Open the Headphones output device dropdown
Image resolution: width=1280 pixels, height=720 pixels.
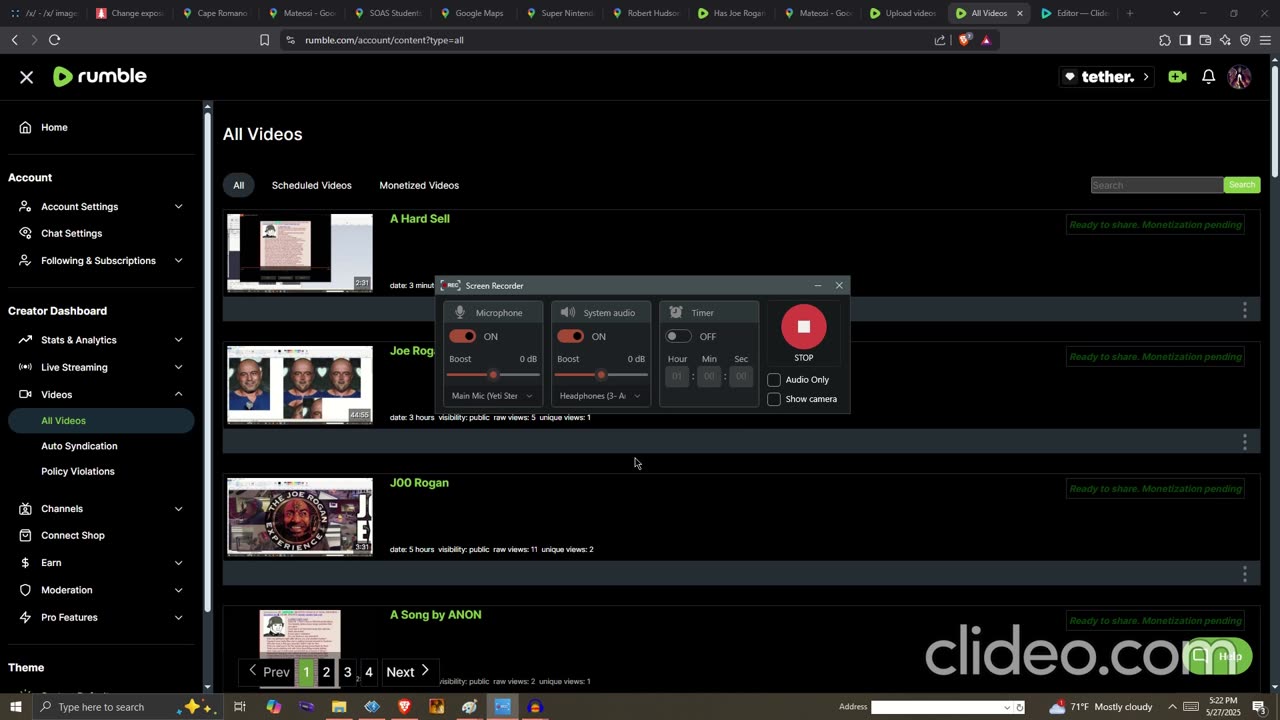(x=600, y=396)
